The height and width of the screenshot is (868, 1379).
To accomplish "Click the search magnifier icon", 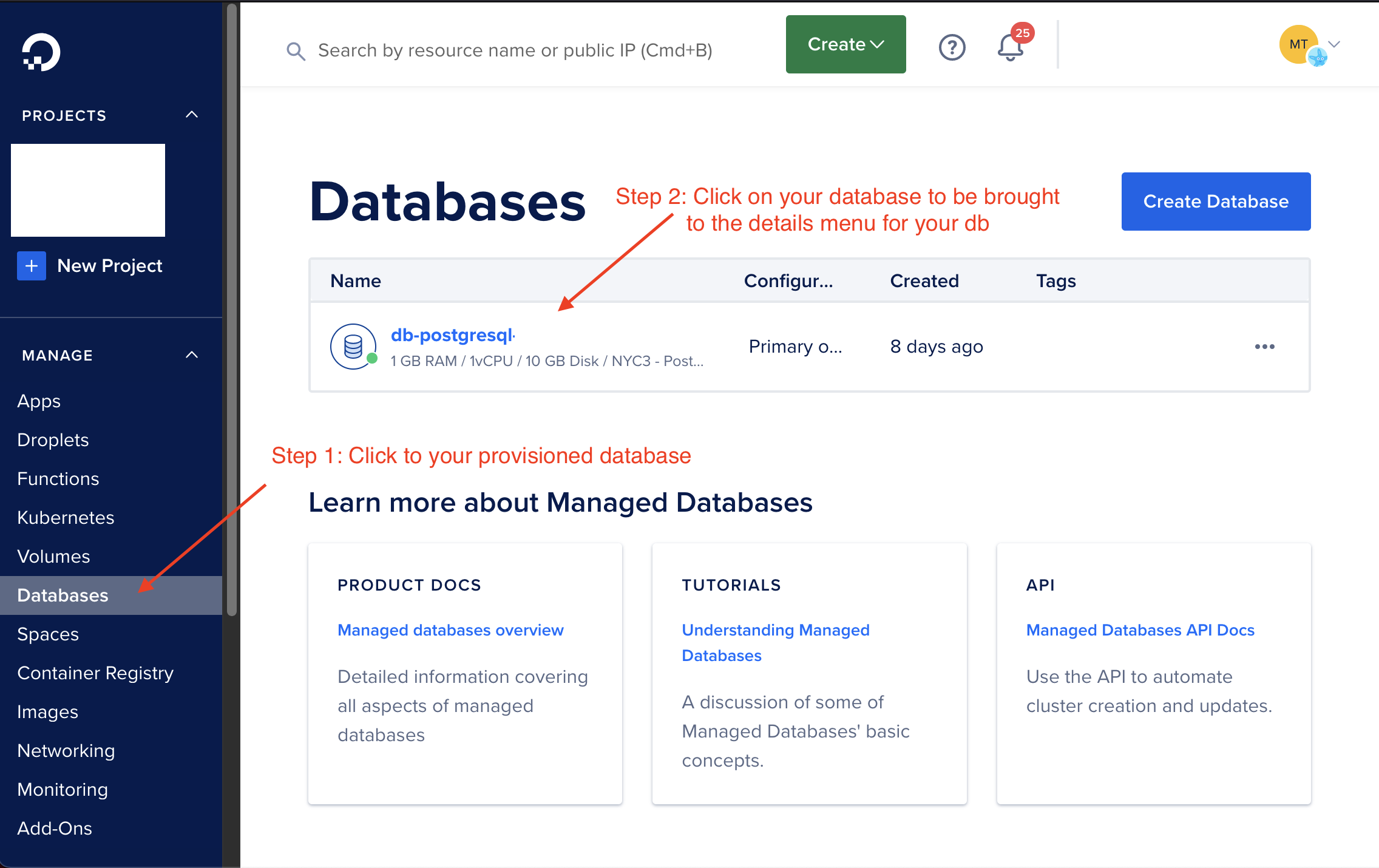I will click(x=296, y=51).
